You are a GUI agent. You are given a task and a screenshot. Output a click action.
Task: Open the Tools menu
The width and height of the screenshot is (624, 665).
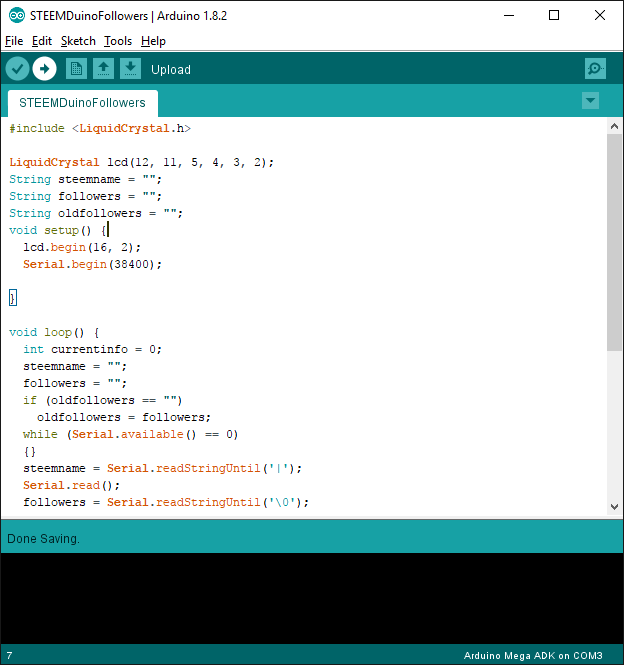tap(118, 41)
